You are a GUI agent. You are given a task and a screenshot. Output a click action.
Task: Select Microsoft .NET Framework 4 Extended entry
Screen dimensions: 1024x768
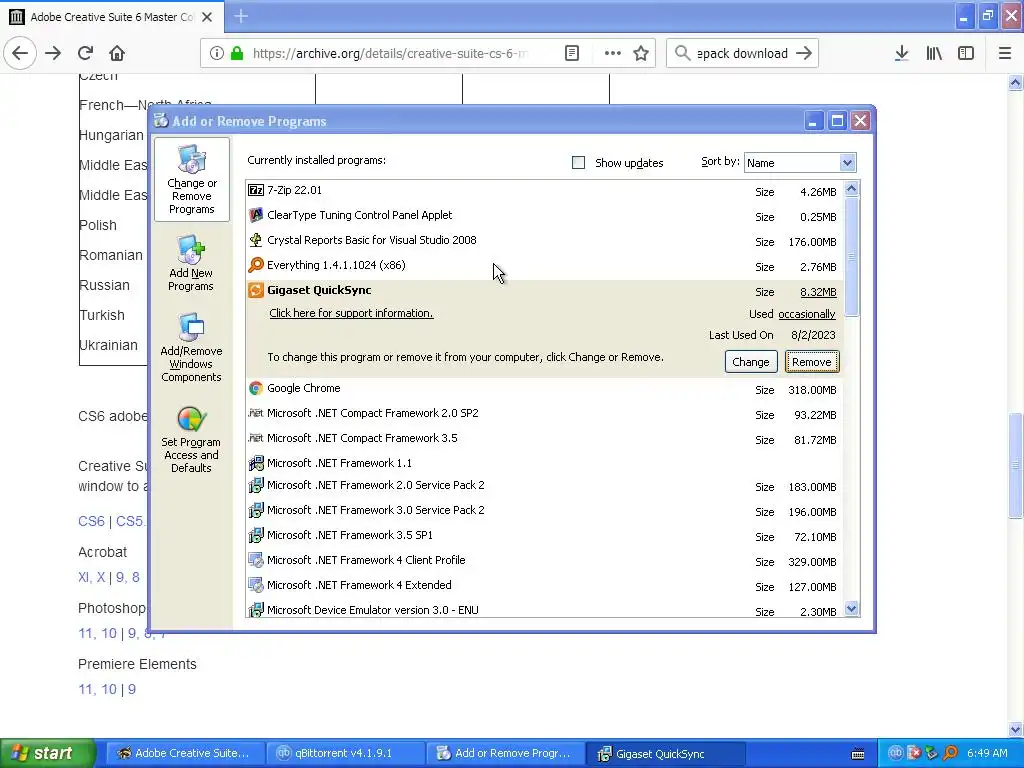544,585
